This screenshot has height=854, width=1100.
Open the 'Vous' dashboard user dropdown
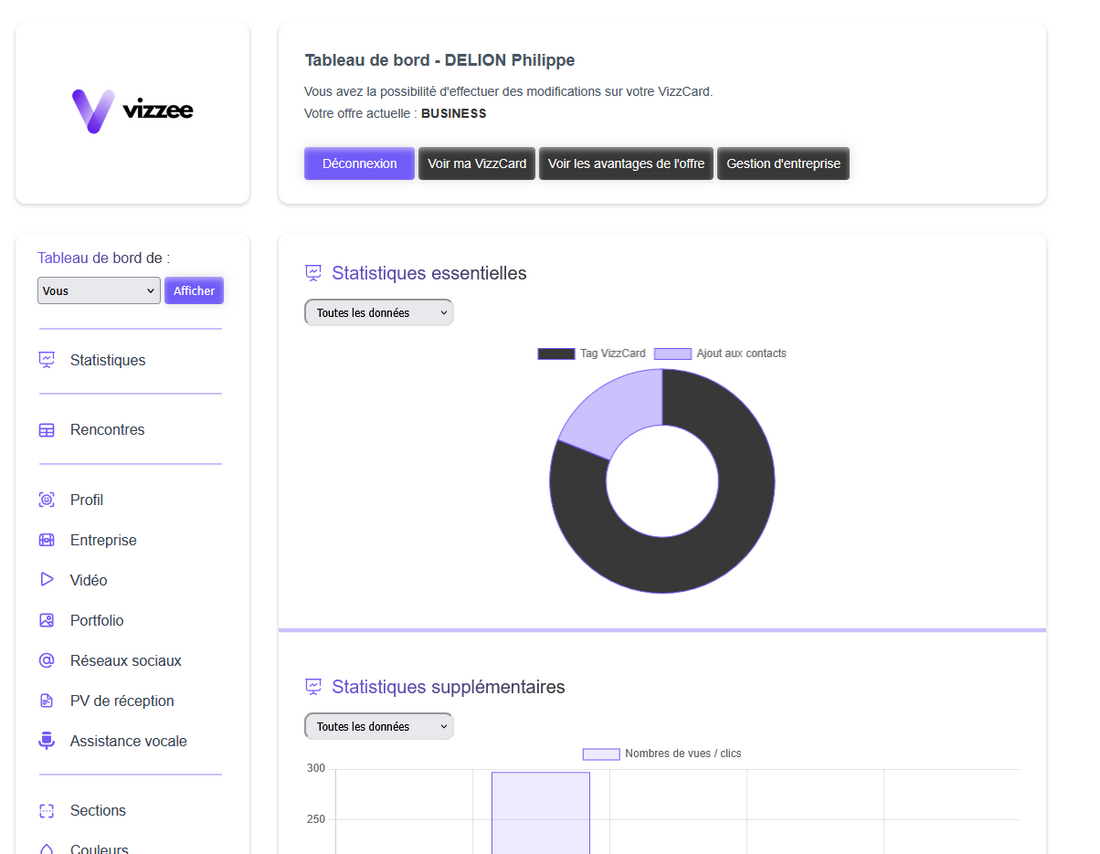(x=99, y=291)
